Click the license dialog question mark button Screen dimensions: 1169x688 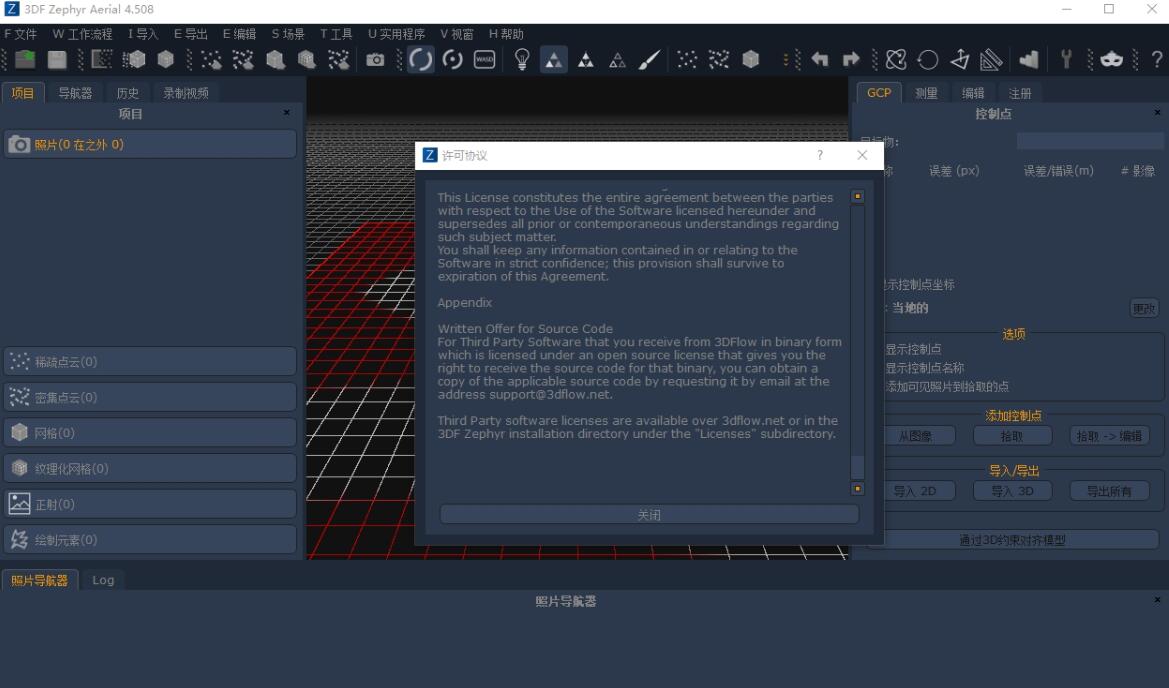(820, 155)
